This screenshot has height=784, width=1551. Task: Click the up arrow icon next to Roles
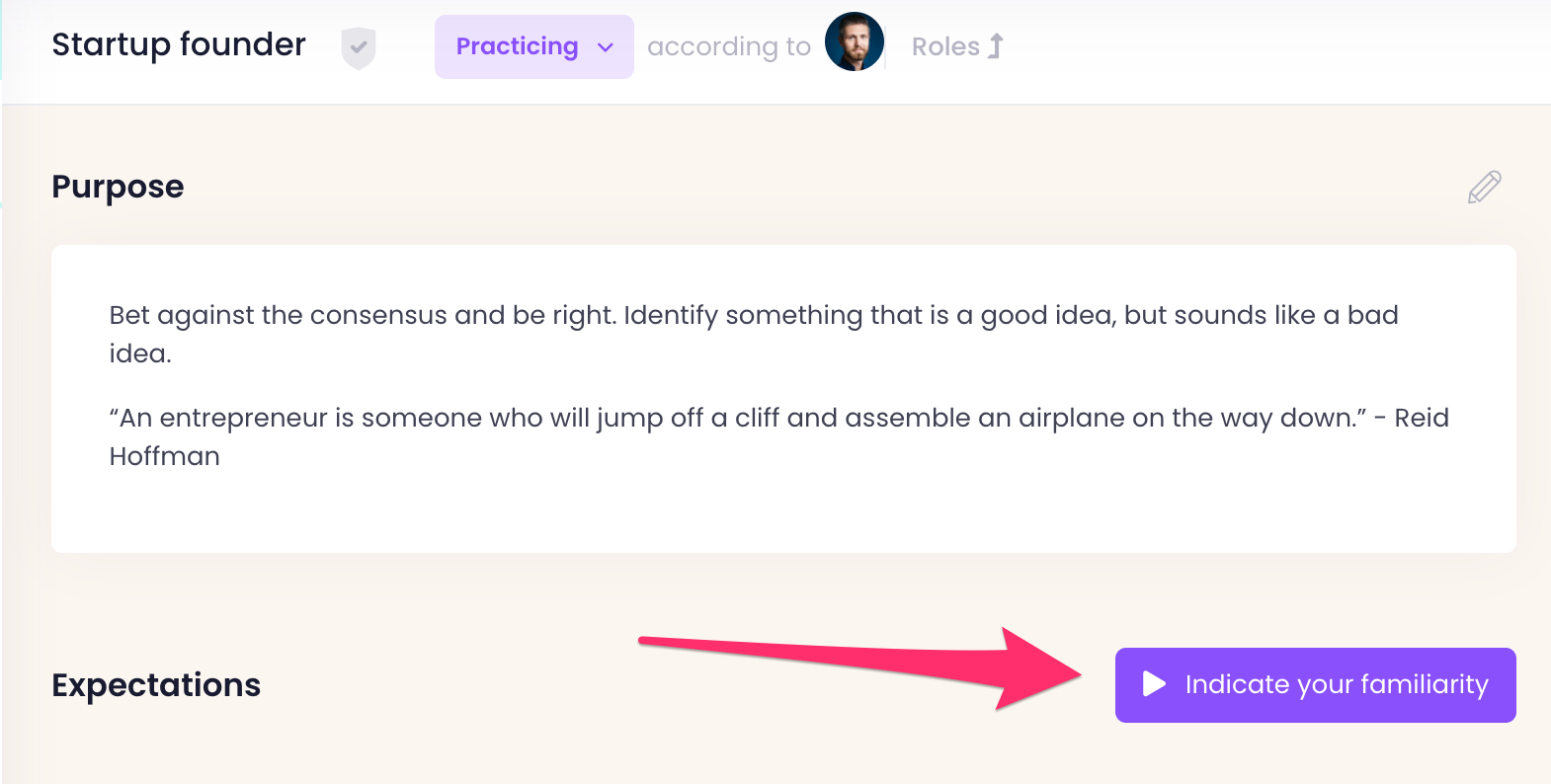996,46
